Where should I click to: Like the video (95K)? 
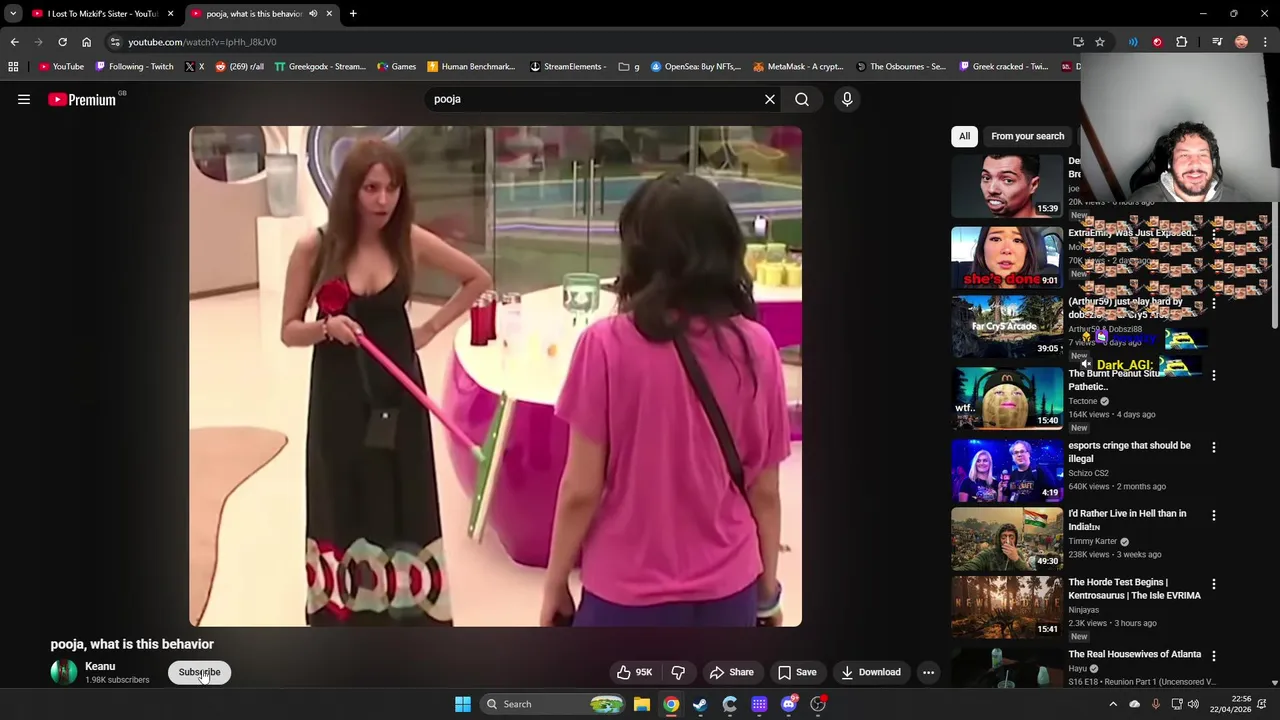pos(634,672)
